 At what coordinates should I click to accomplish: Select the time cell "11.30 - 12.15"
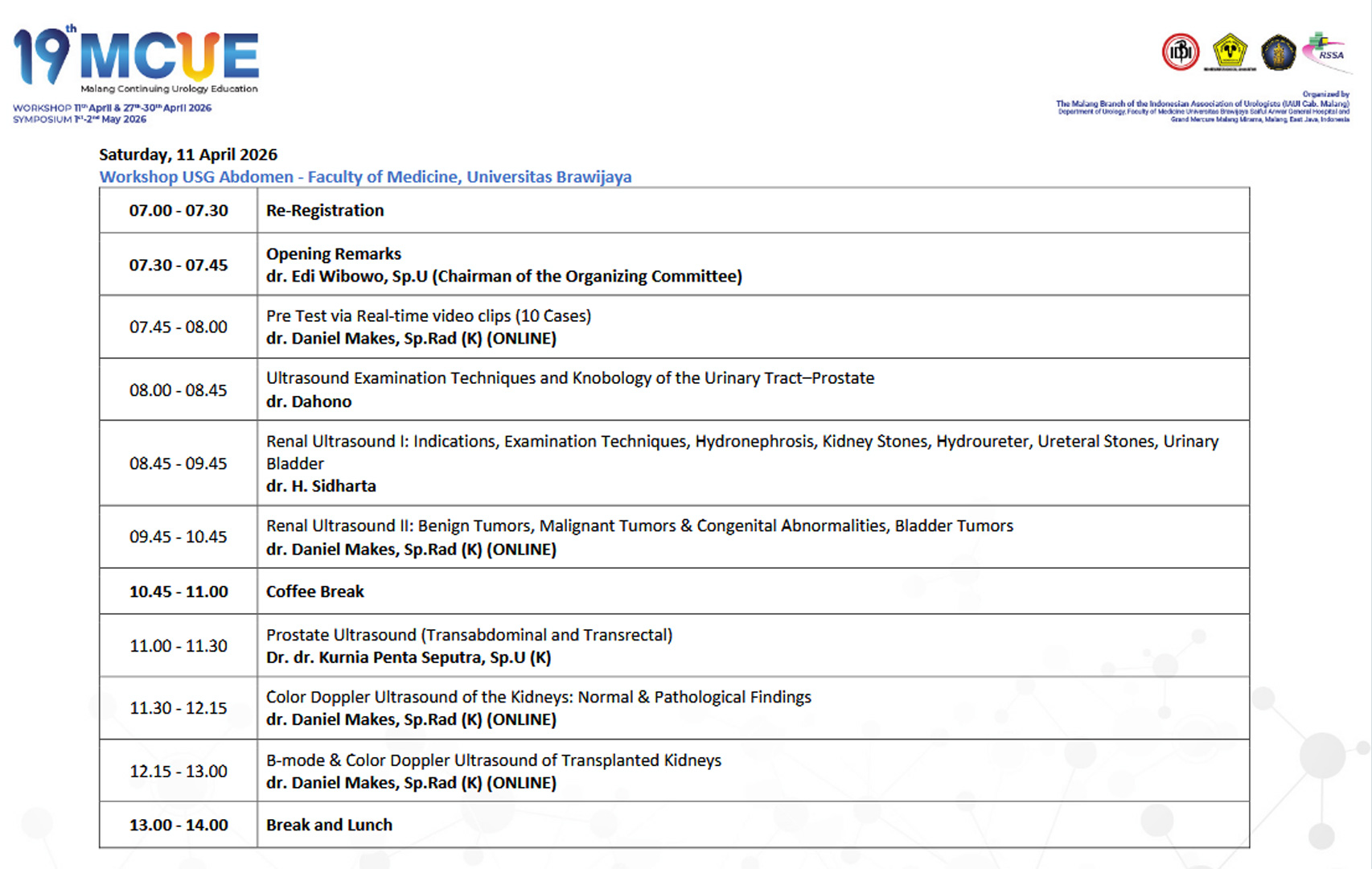179,708
